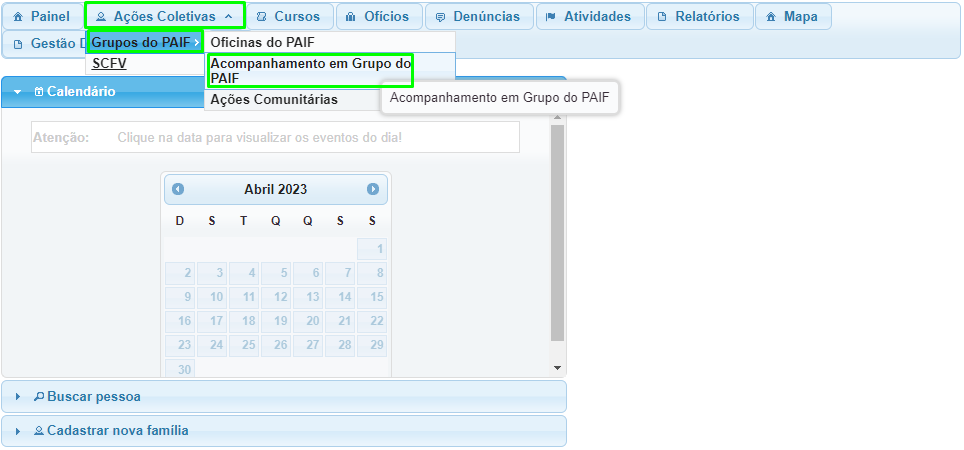
Task: Click the Painel home icon
Action: (18, 17)
